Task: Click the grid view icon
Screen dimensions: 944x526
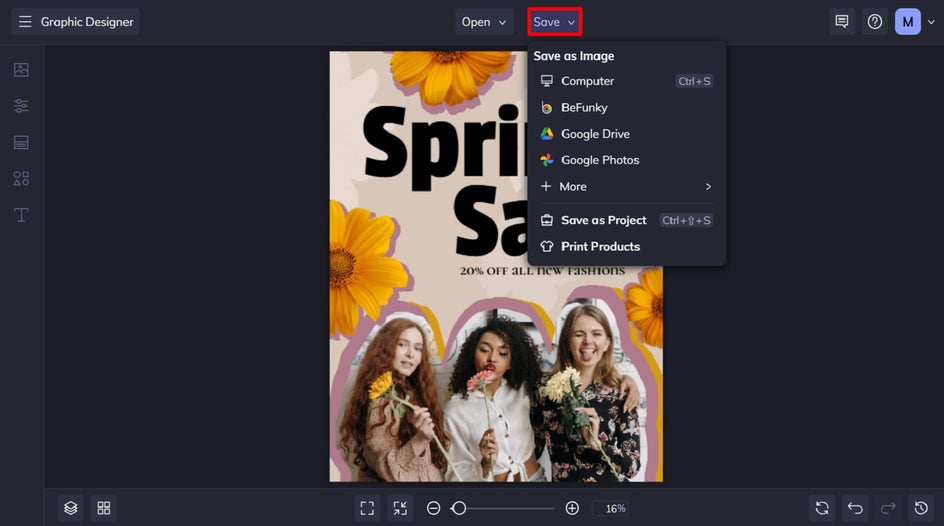Action: [x=104, y=508]
